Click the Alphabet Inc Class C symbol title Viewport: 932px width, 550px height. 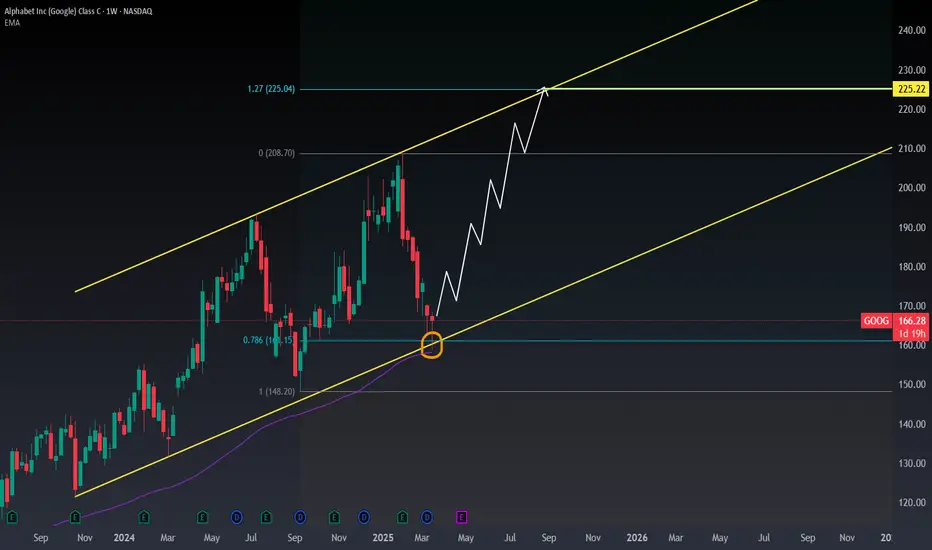tap(78, 11)
